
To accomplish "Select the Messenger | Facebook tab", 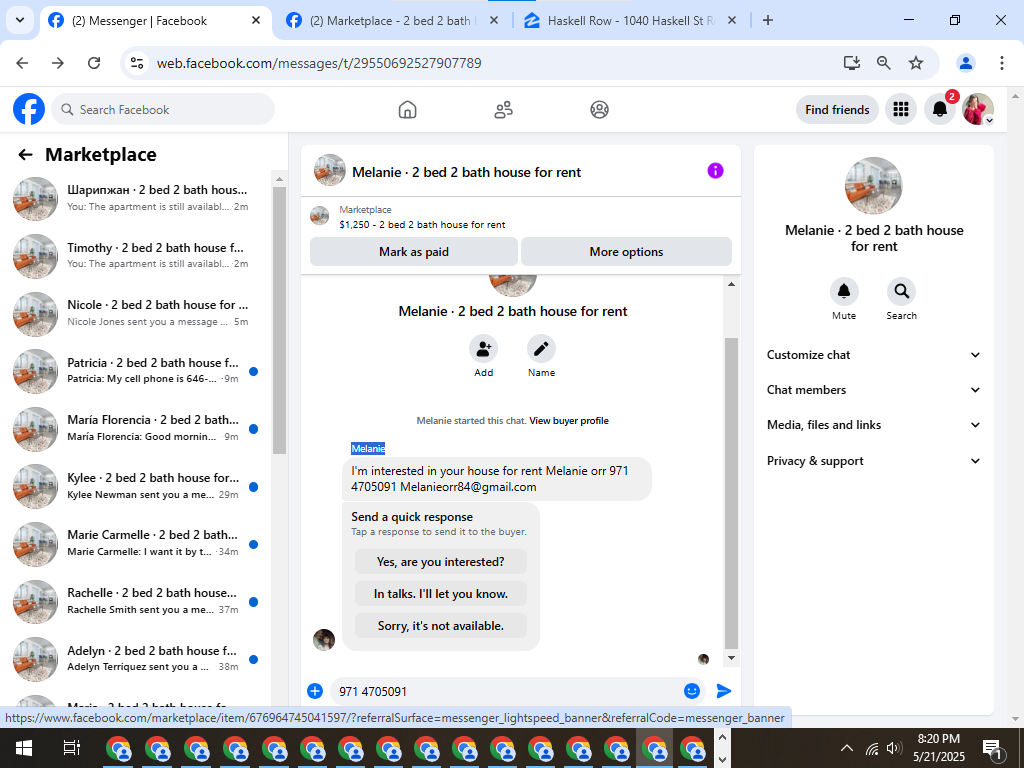I will tap(153, 21).
